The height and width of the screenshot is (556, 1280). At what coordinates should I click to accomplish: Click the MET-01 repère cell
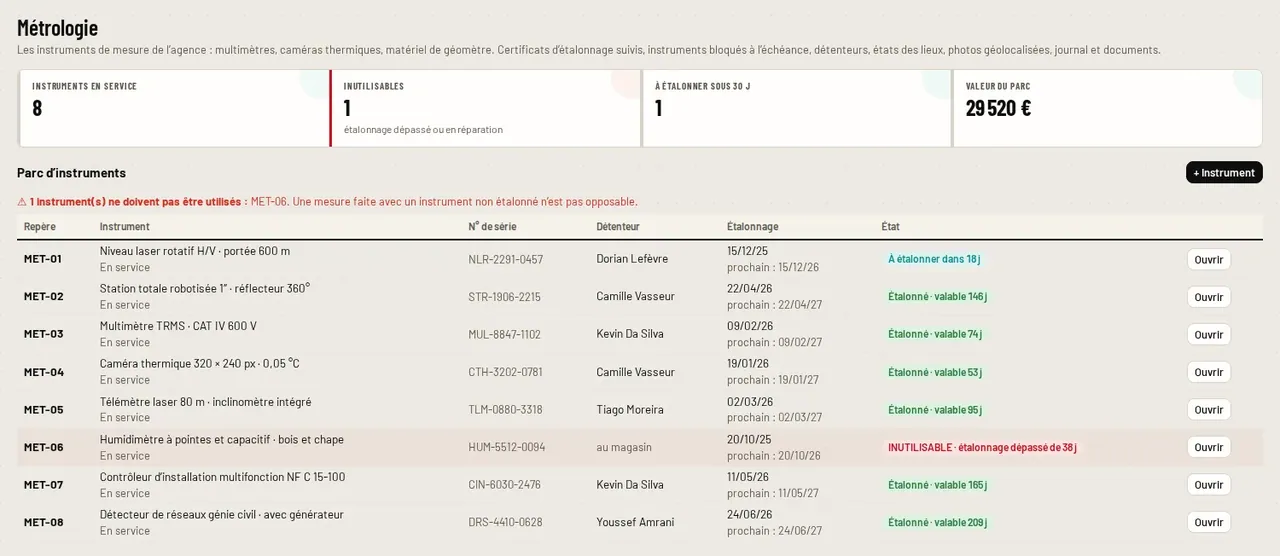tap(43, 259)
